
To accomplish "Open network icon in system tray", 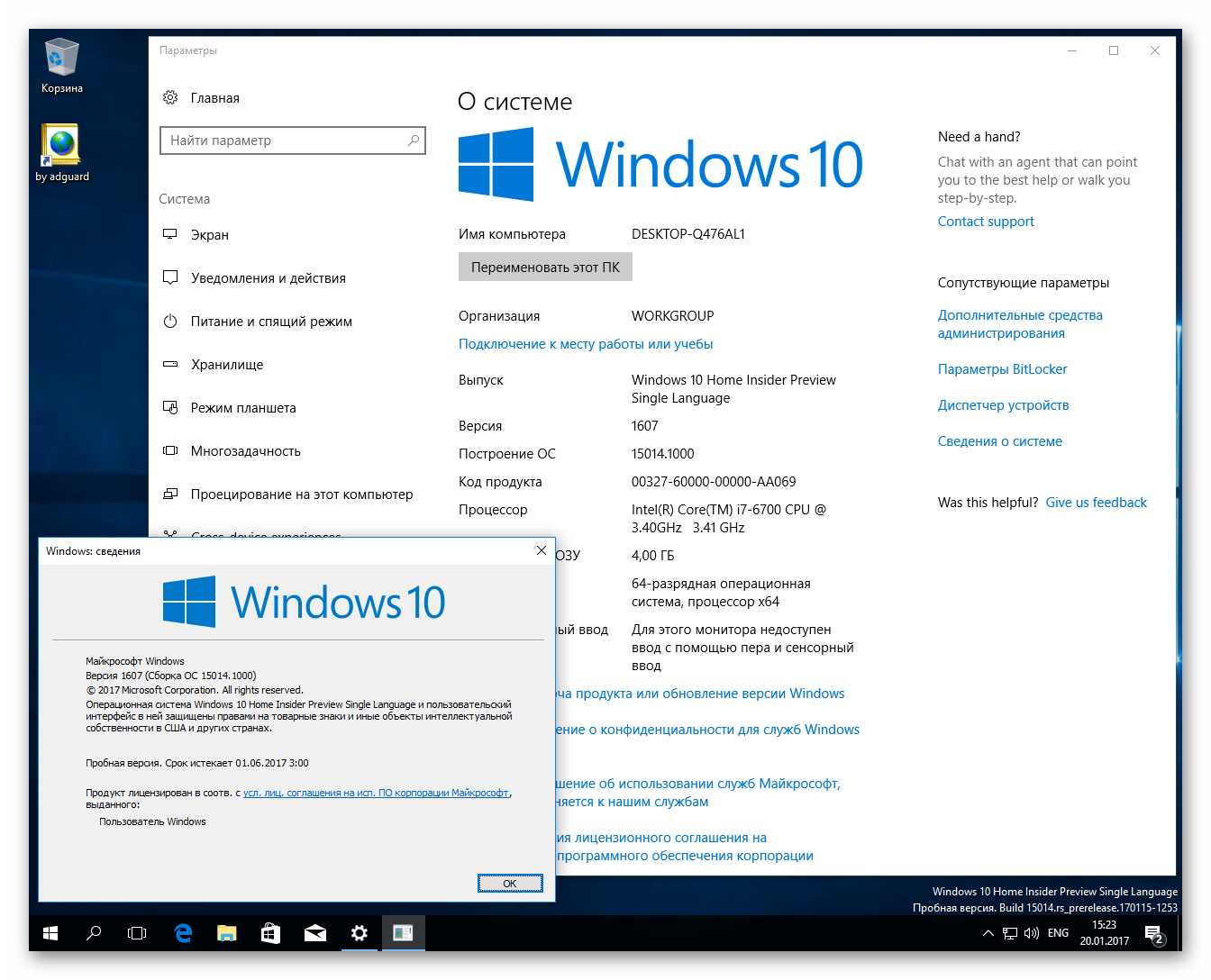I will 1010,933.
